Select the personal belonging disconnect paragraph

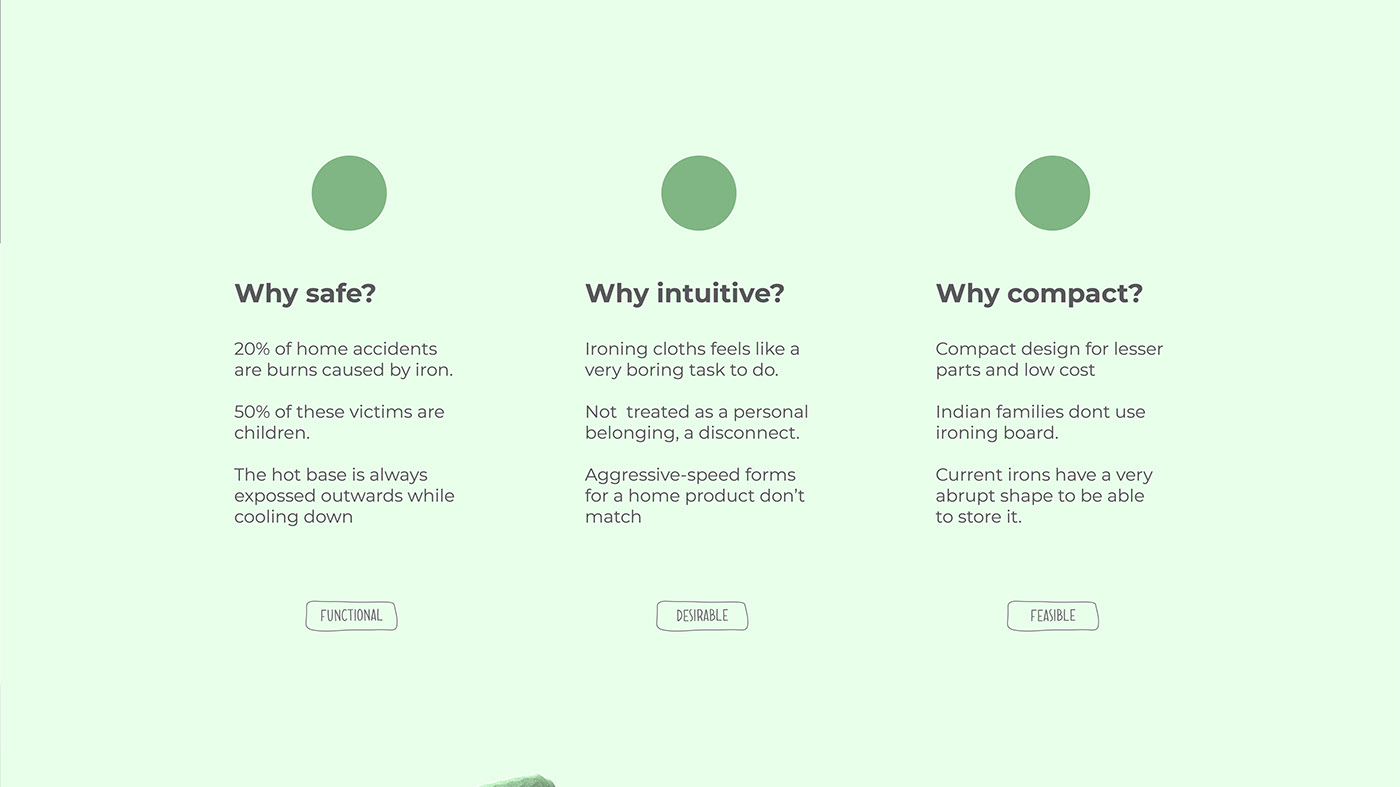click(x=696, y=422)
